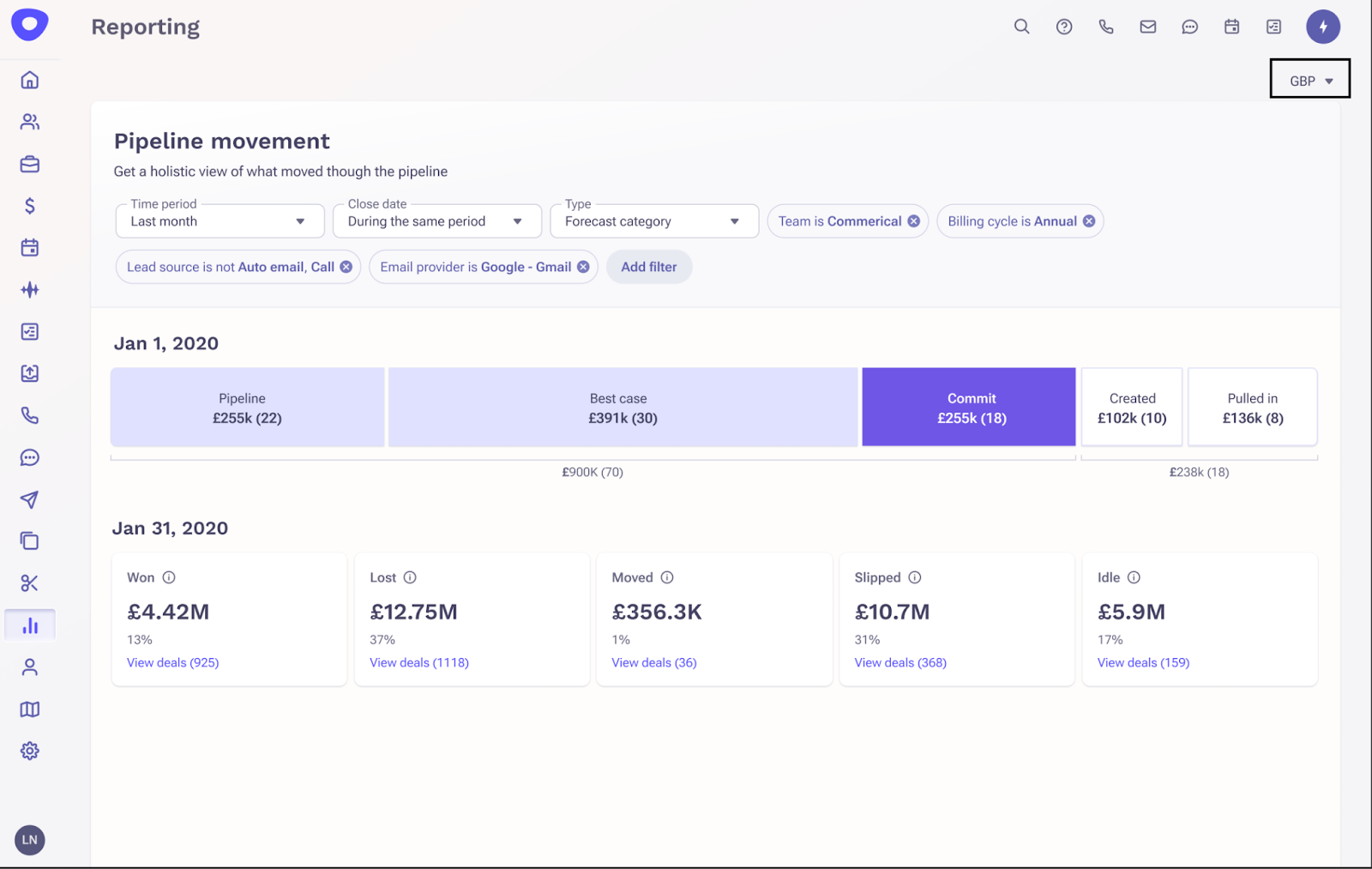Remove the Lead source filter chip
The width and height of the screenshot is (1372, 869).
346,267
